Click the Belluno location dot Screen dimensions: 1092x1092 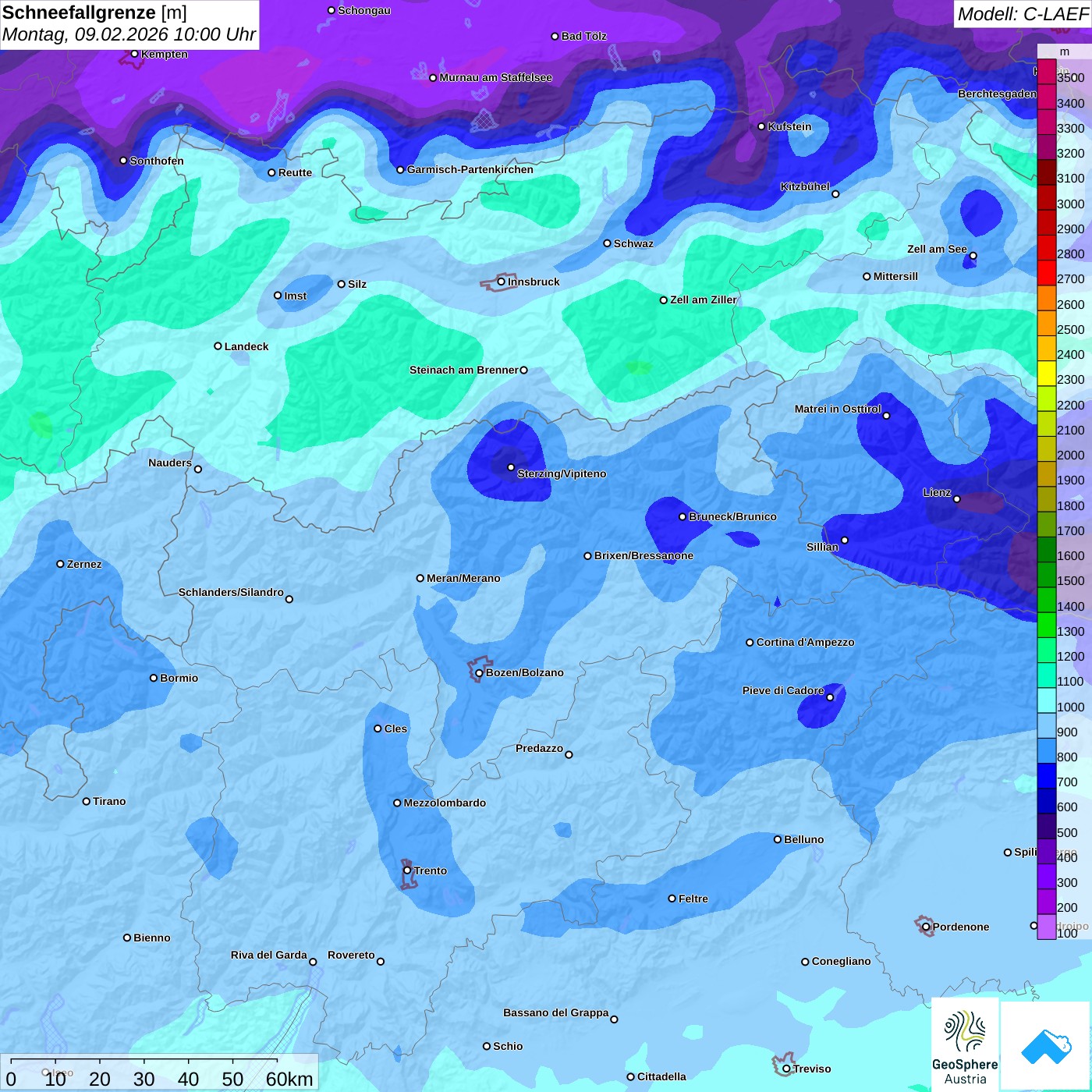click(x=777, y=839)
